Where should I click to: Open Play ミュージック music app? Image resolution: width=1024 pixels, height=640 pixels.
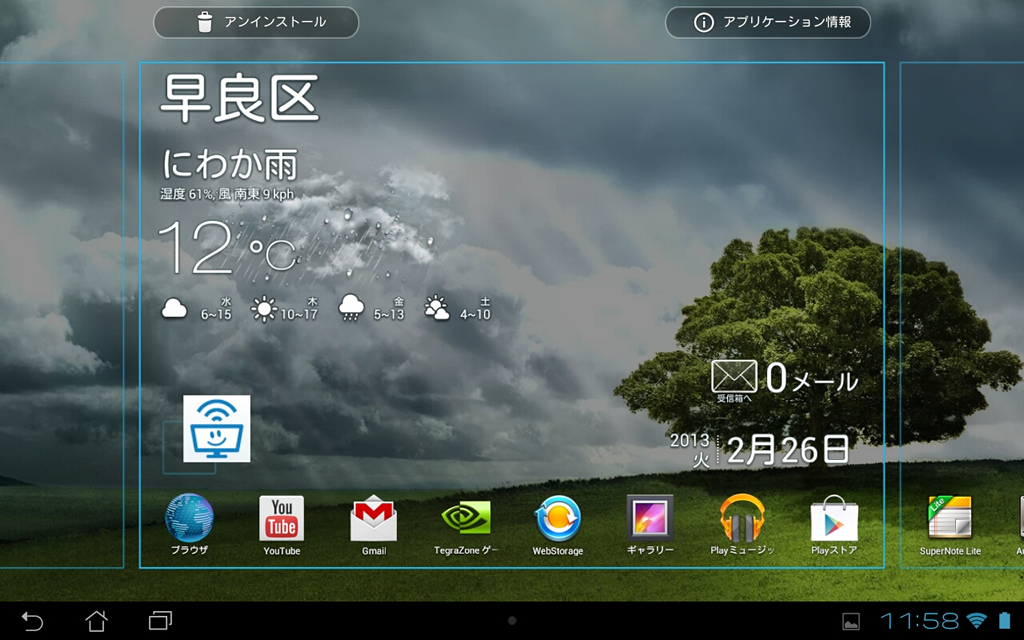click(742, 520)
